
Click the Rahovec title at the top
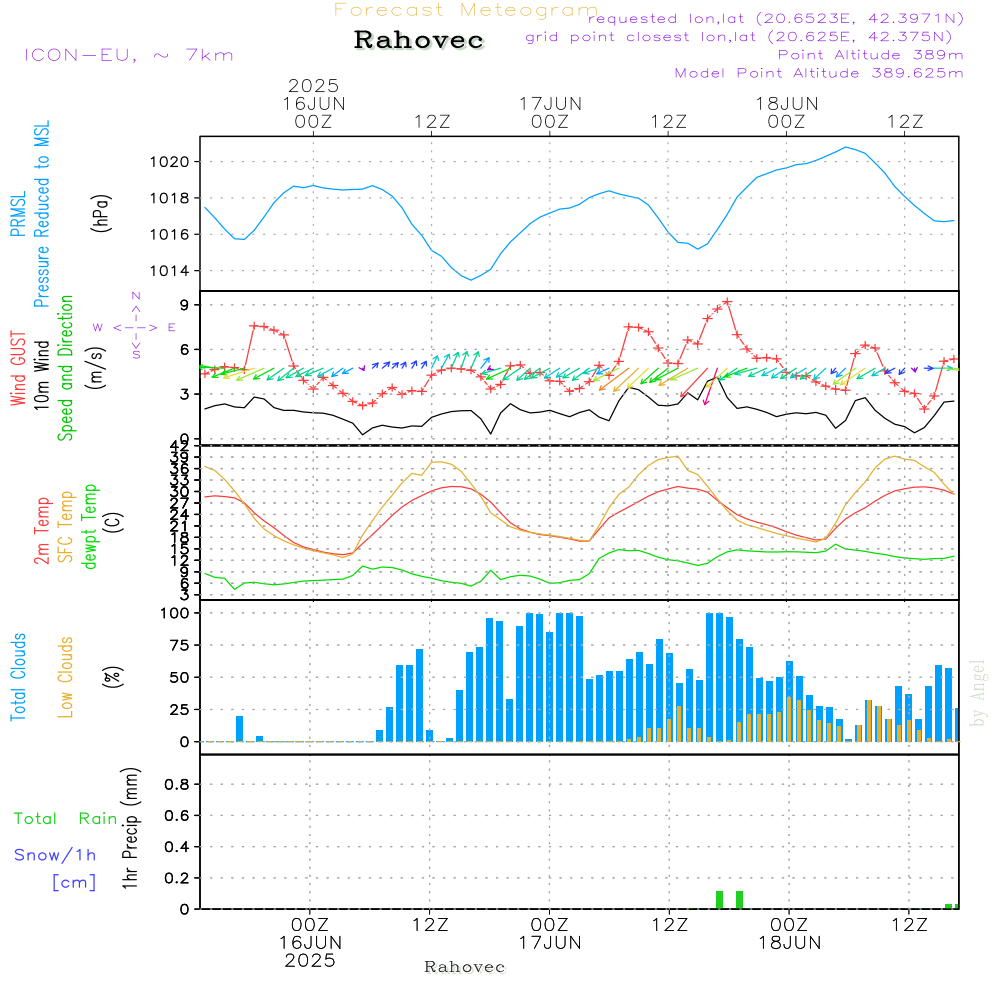[419, 41]
